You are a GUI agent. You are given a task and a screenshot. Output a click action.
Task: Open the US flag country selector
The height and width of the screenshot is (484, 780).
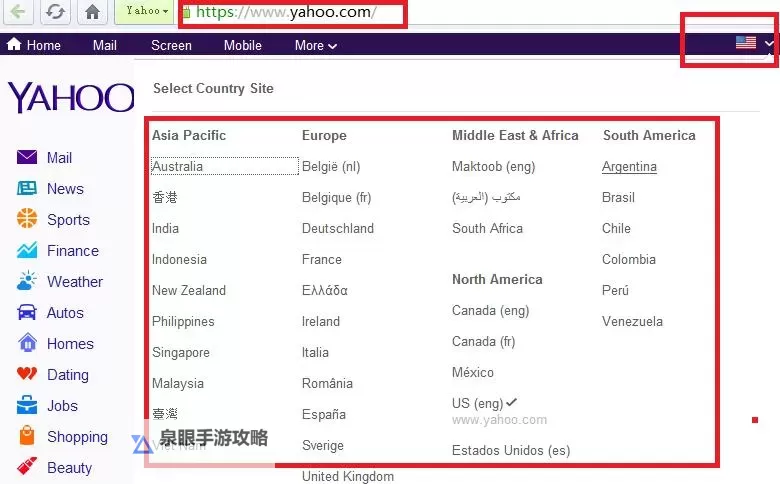click(754, 43)
